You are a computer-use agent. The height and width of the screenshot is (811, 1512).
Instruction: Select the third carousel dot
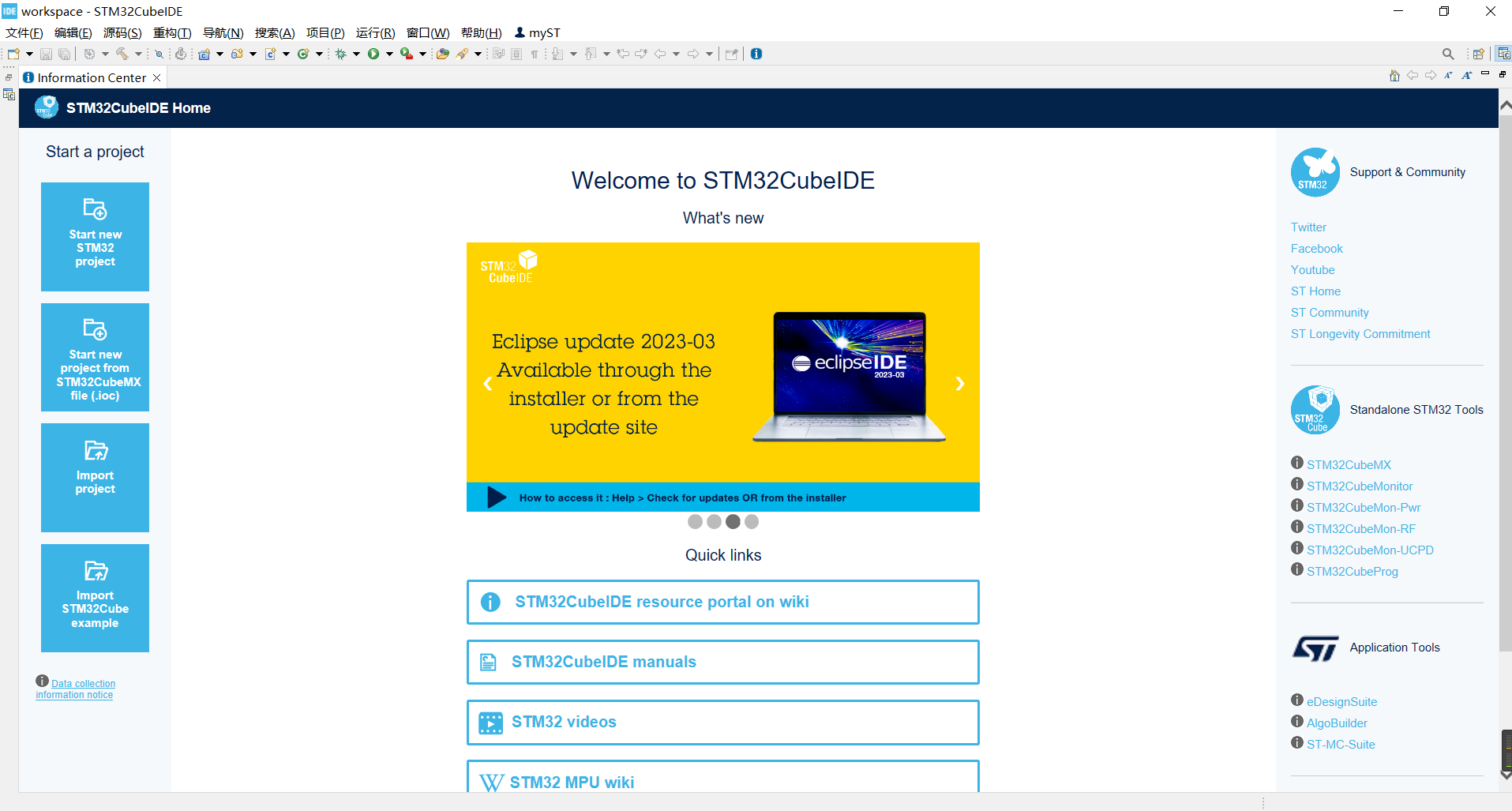point(733,521)
